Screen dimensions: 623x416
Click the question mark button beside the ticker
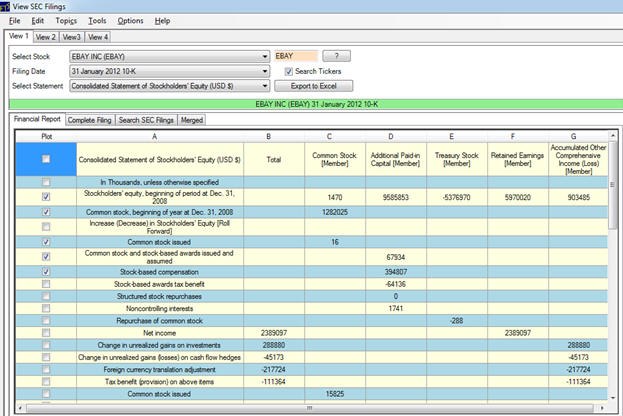(335, 57)
